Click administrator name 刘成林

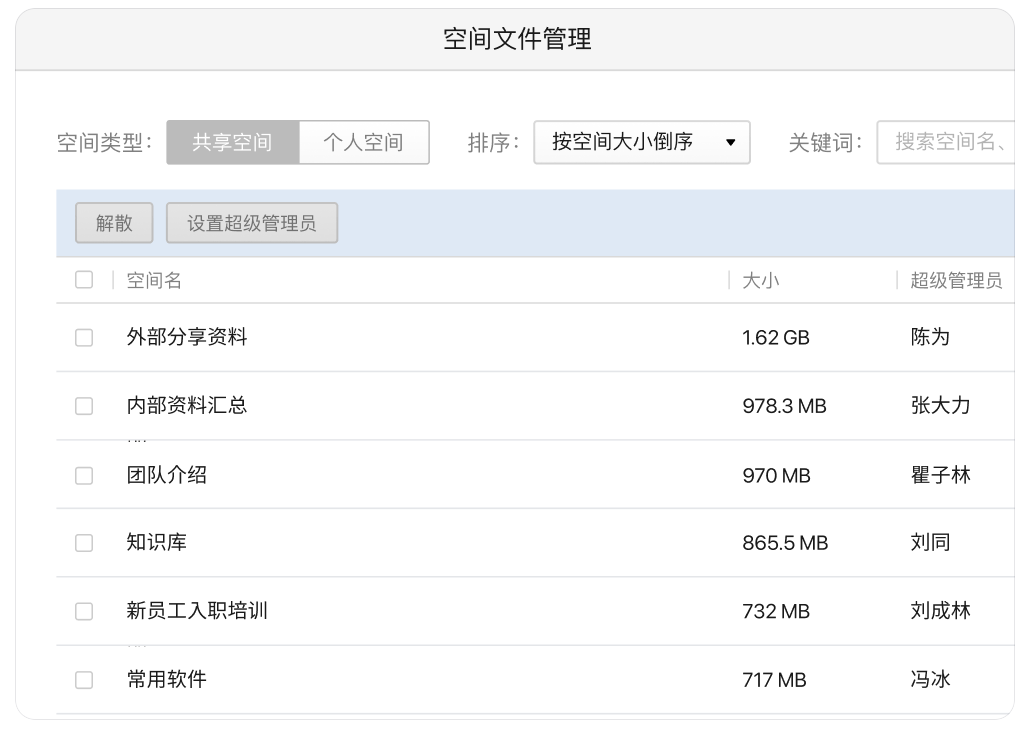click(x=940, y=611)
